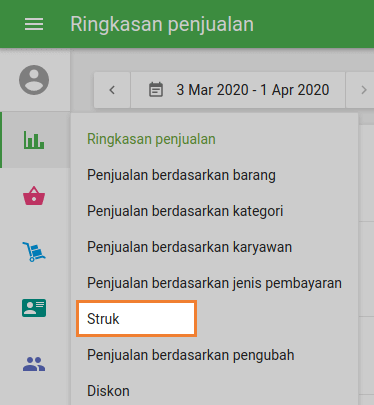Open Penjualan berdasarkan kategori report

tap(185, 211)
